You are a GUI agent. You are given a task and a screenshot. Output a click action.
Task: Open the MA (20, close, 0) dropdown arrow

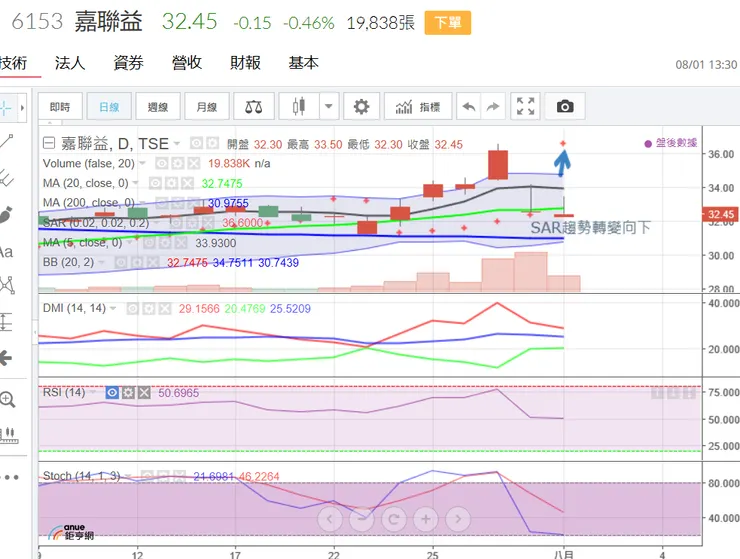[x=136, y=183]
